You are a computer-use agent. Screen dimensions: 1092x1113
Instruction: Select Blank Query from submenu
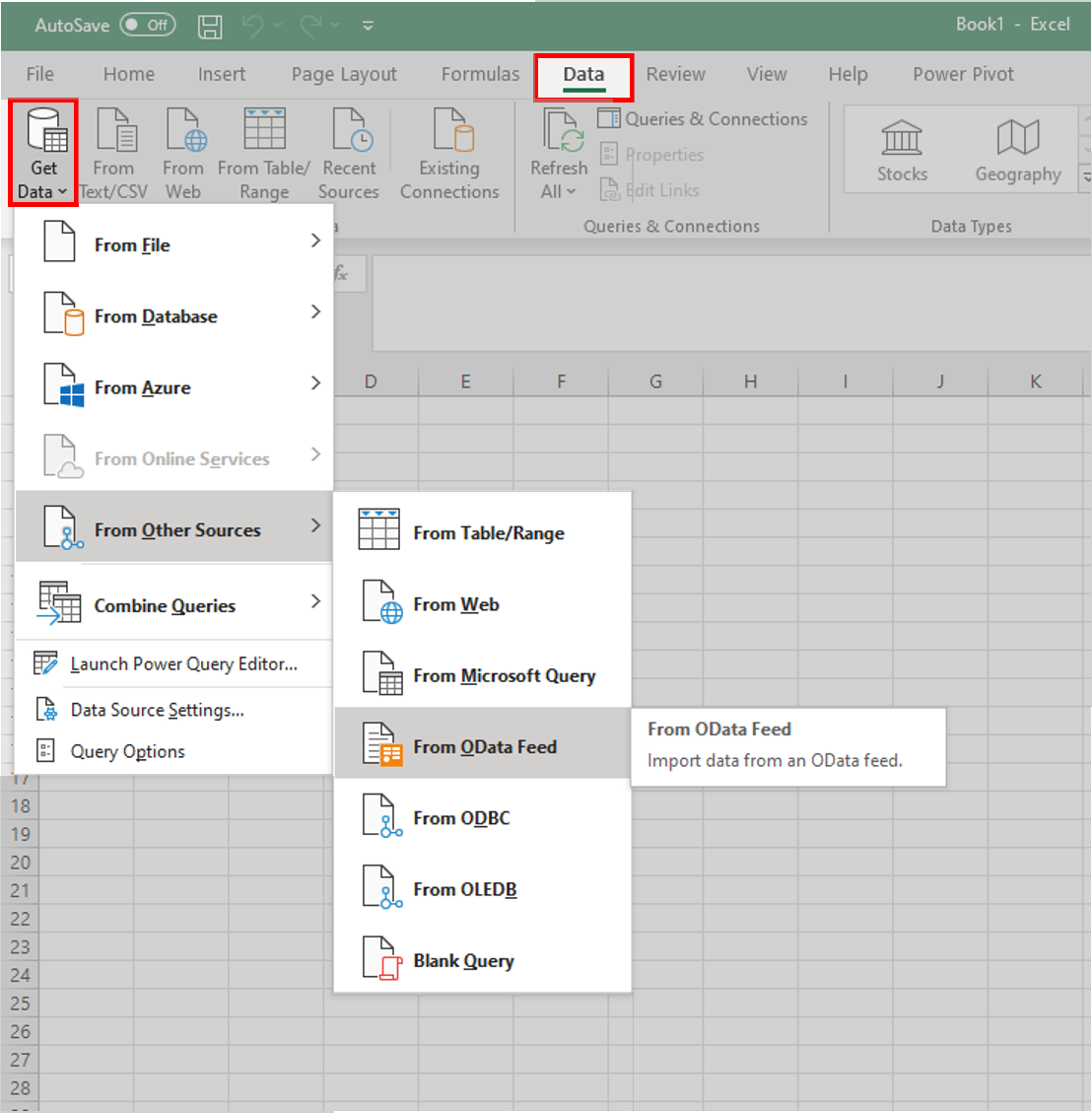pos(463,961)
